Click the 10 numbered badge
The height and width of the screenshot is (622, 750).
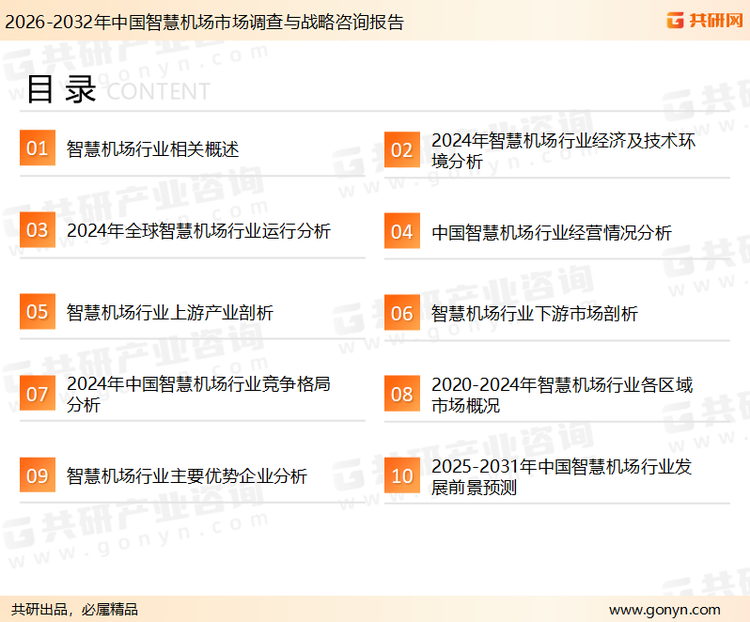tap(402, 476)
